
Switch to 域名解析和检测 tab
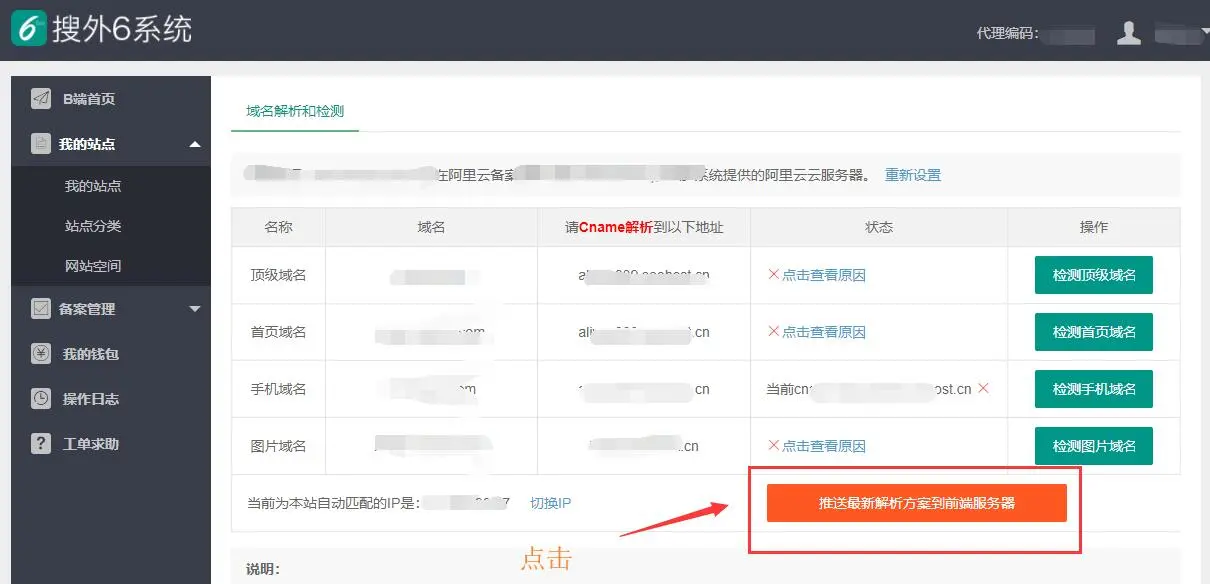[295, 111]
